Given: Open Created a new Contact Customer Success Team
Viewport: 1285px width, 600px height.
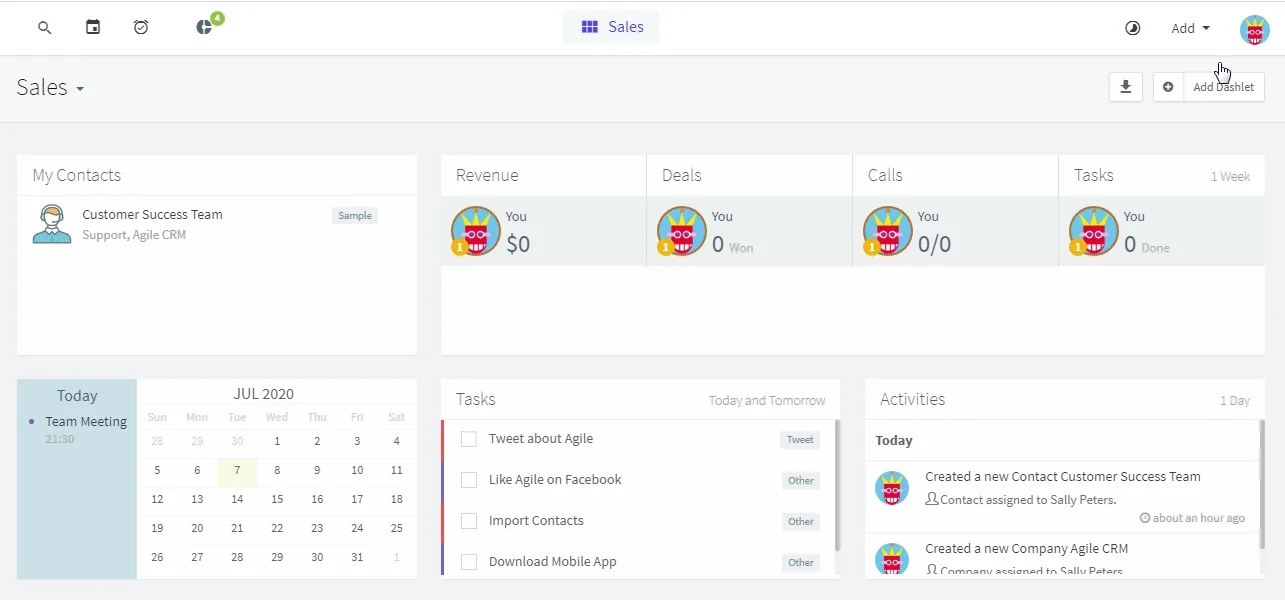Looking at the screenshot, I should 1063,476.
